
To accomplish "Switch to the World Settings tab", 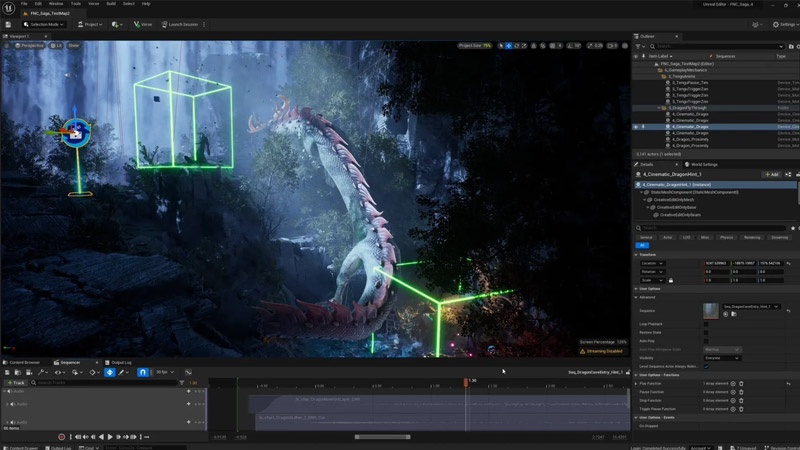I will [x=703, y=164].
